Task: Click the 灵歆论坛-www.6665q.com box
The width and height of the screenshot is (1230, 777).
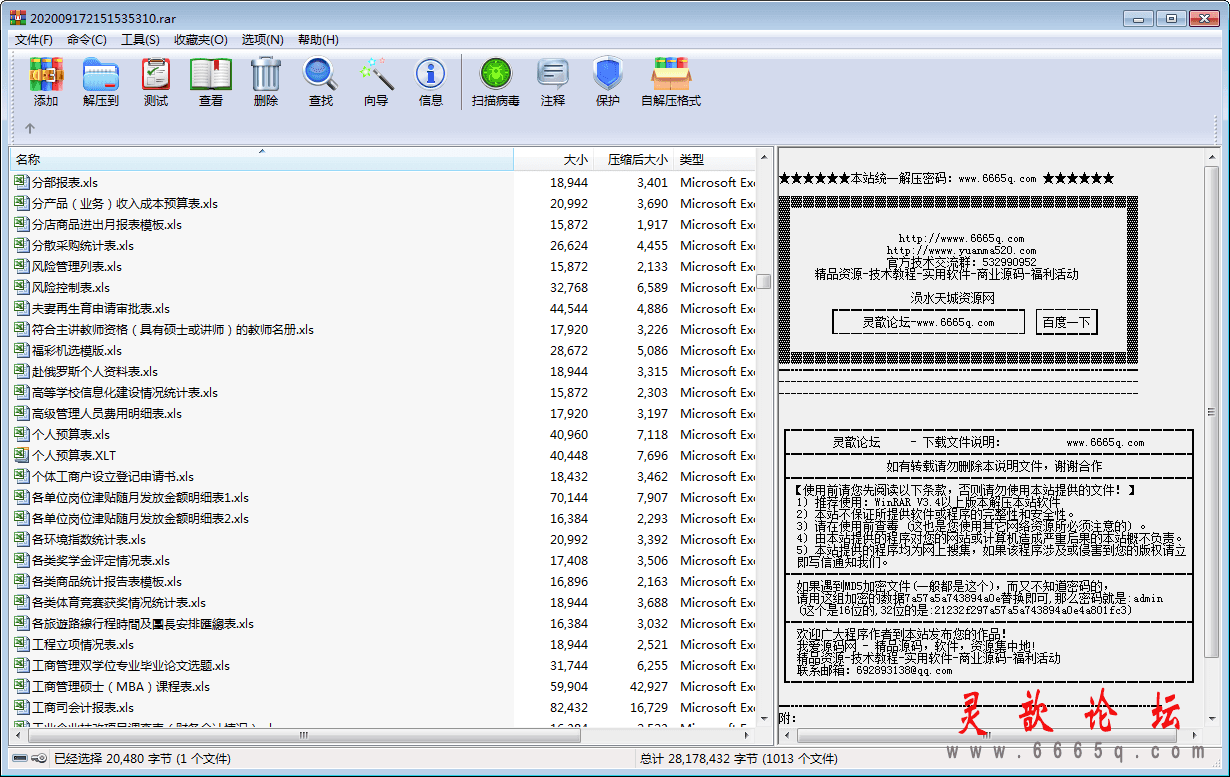Action: point(928,322)
